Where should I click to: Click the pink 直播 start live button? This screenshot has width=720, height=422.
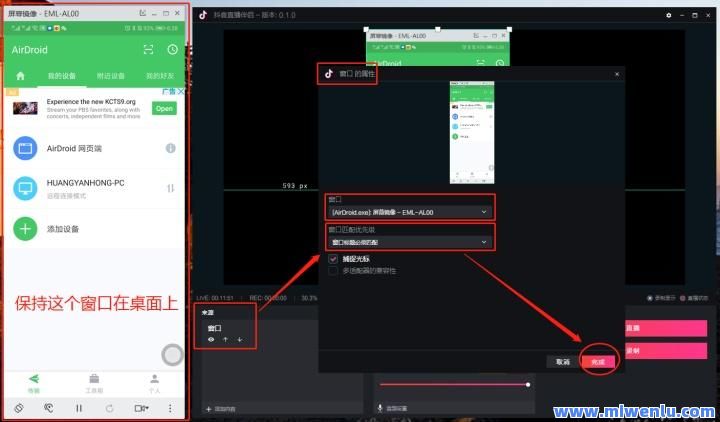(x=666, y=328)
